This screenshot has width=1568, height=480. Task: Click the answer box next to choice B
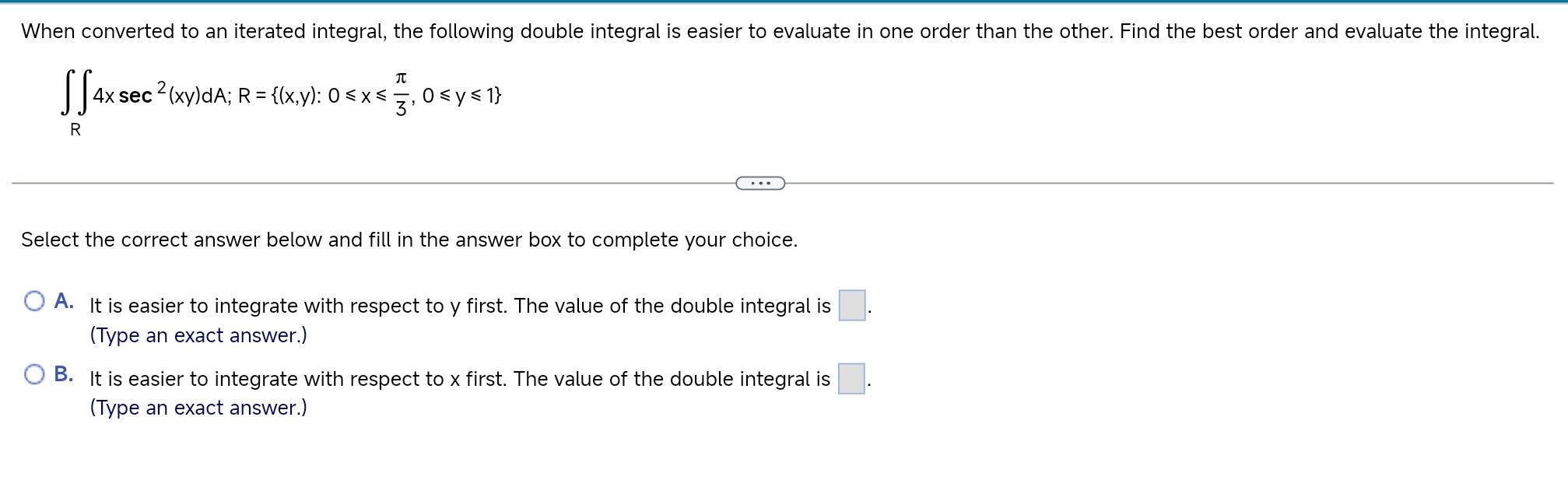(x=850, y=377)
